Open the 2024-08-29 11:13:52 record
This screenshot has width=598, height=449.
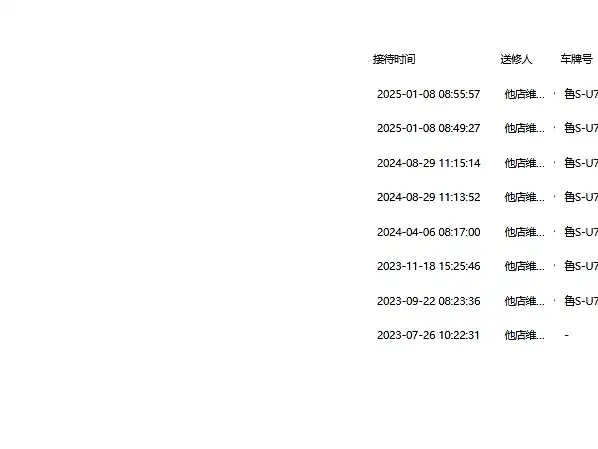coord(428,197)
